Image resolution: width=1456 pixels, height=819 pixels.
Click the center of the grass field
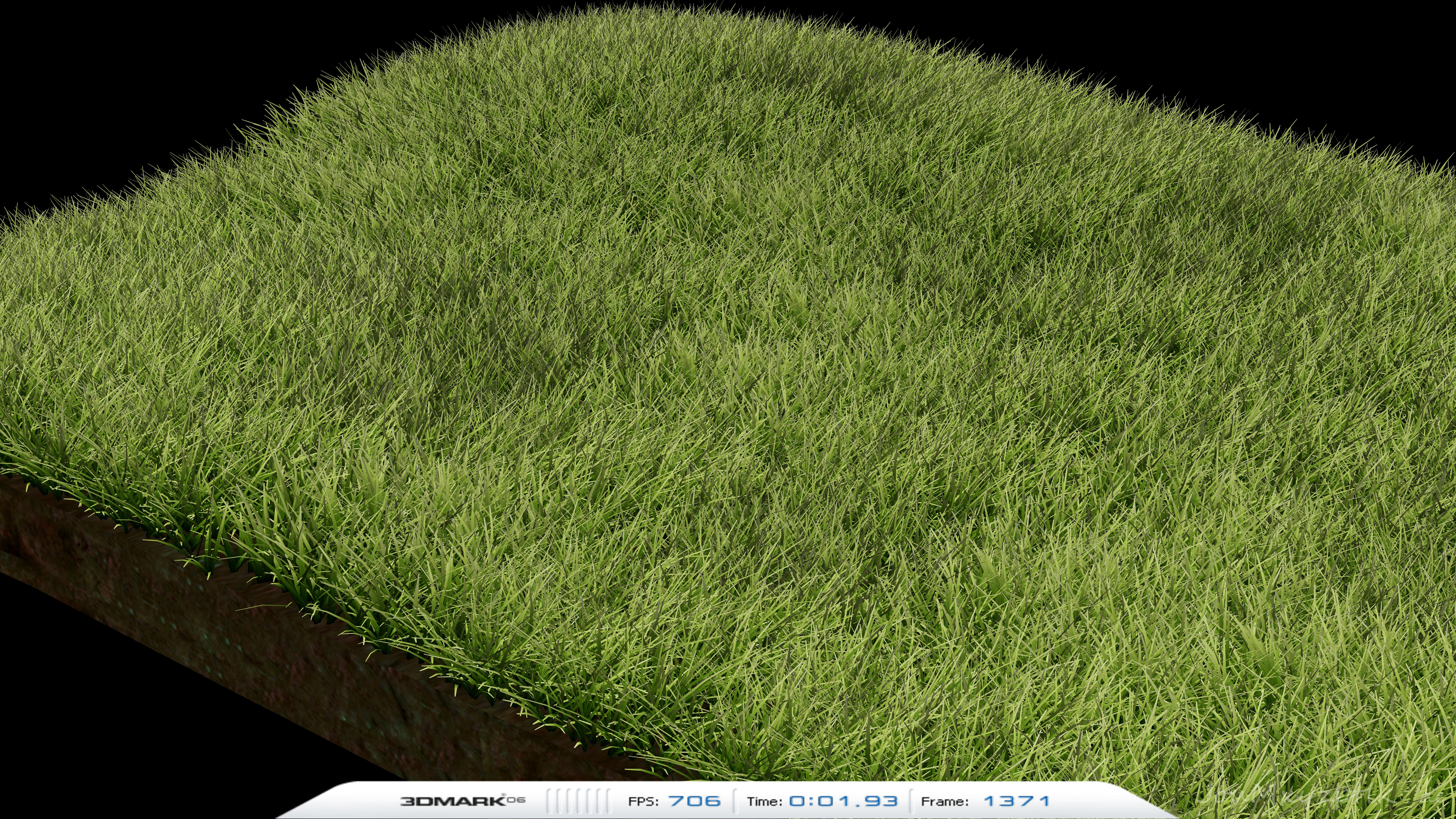point(729,407)
